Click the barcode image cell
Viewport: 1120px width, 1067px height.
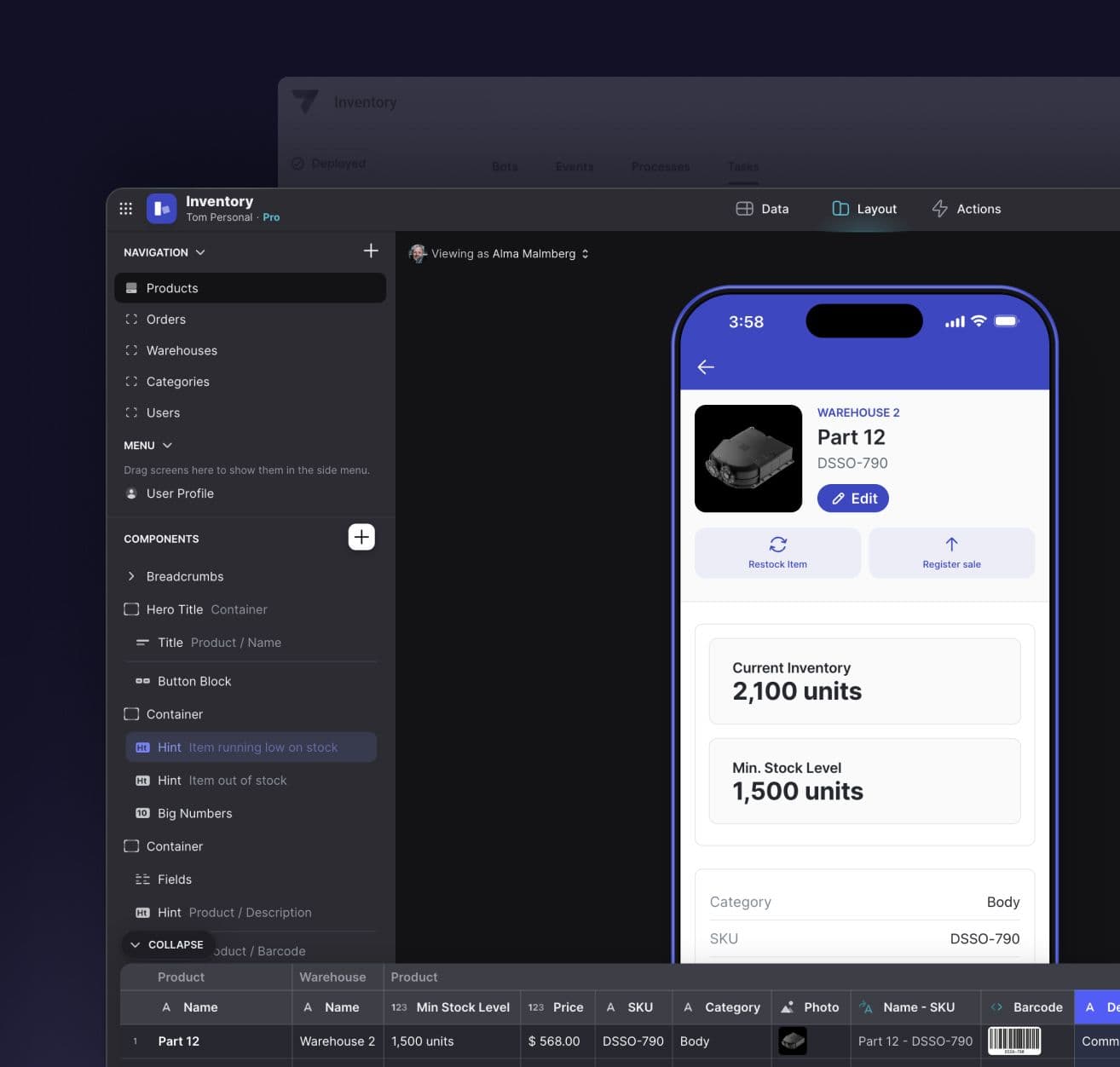1014,1041
